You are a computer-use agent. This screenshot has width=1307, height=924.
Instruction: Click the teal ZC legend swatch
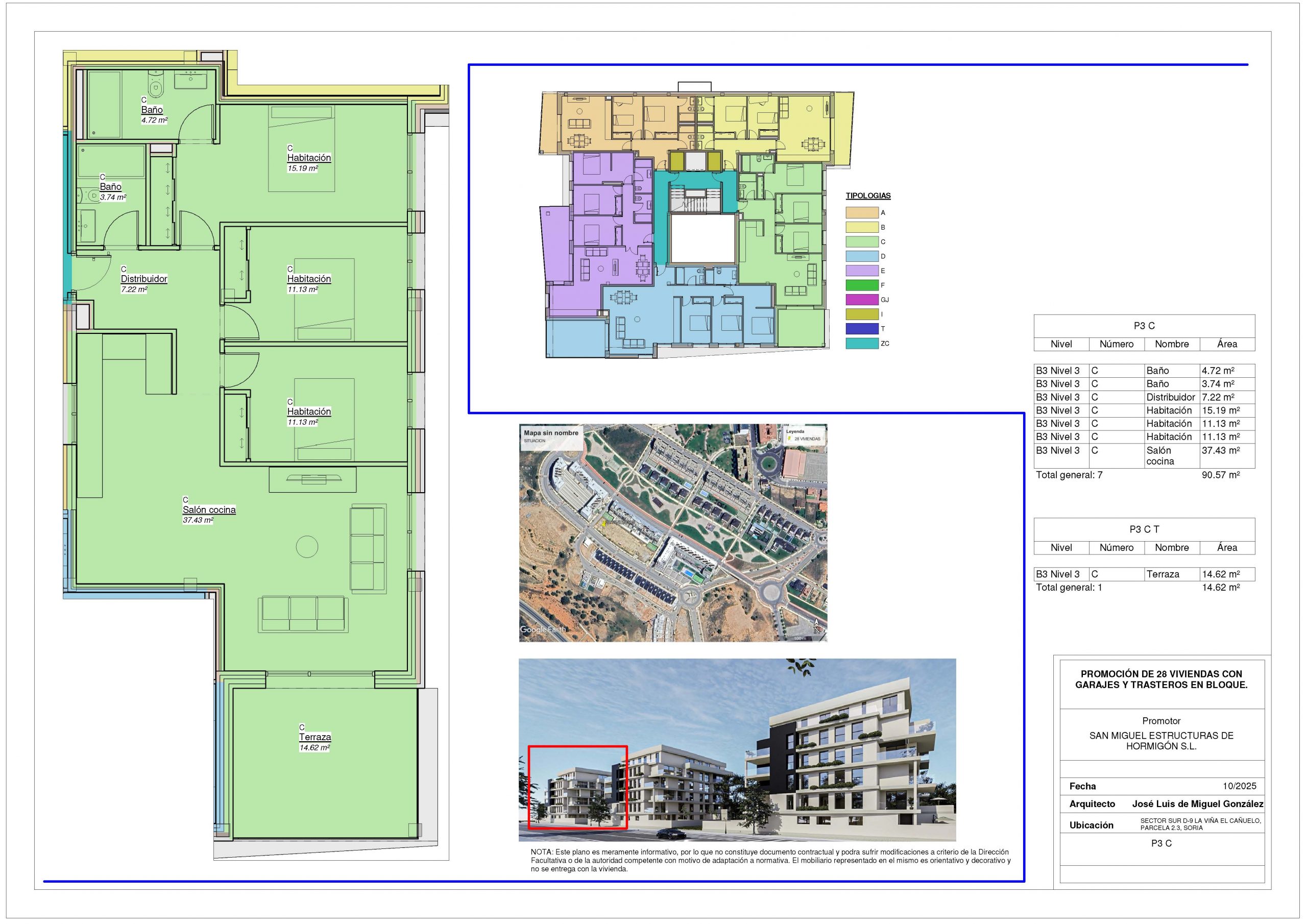click(861, 343)
